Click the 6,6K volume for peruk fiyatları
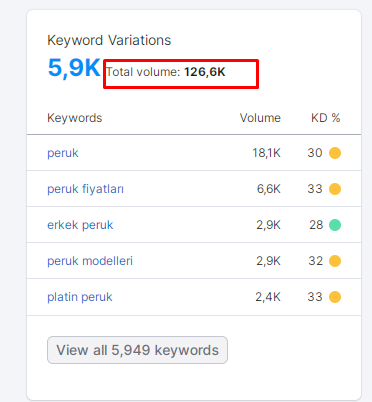This screenshot has width=372, height=402. pos(269,189)
